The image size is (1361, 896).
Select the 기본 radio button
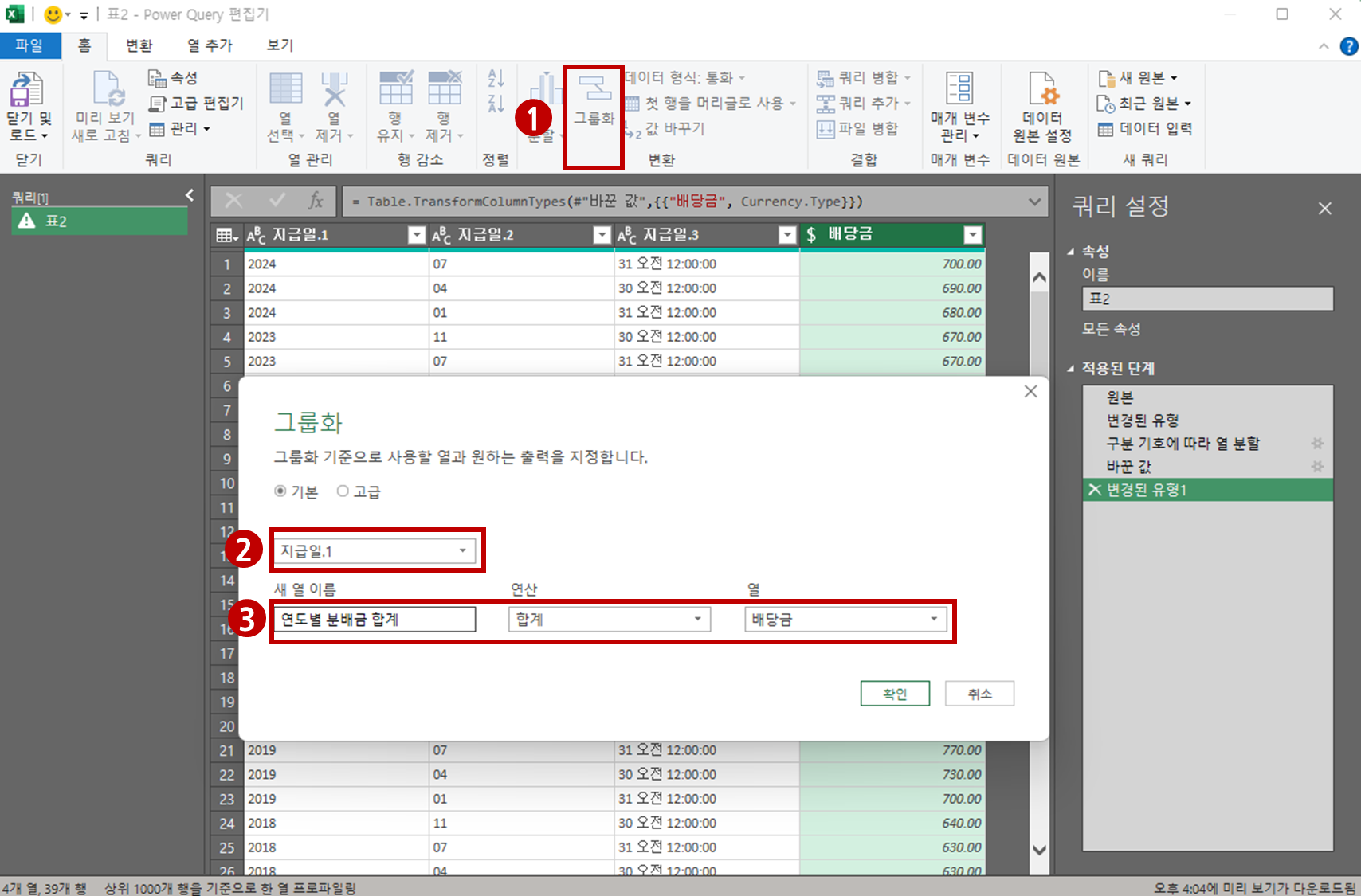point(280,491)
